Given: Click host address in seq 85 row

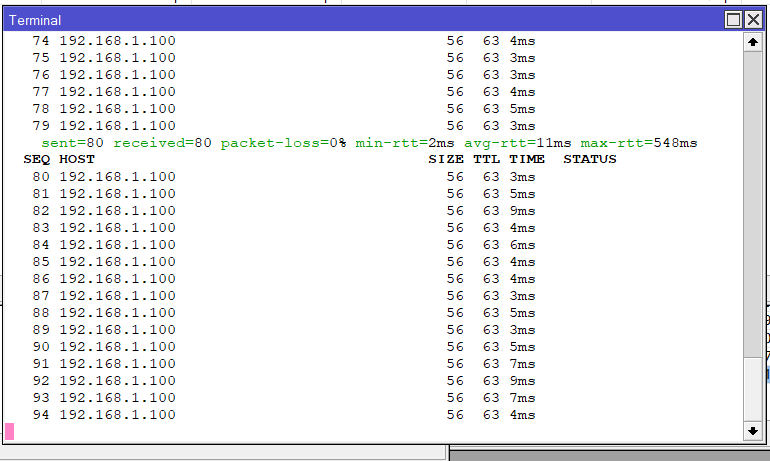Looking at the screenshot, I should pos(117,262).
